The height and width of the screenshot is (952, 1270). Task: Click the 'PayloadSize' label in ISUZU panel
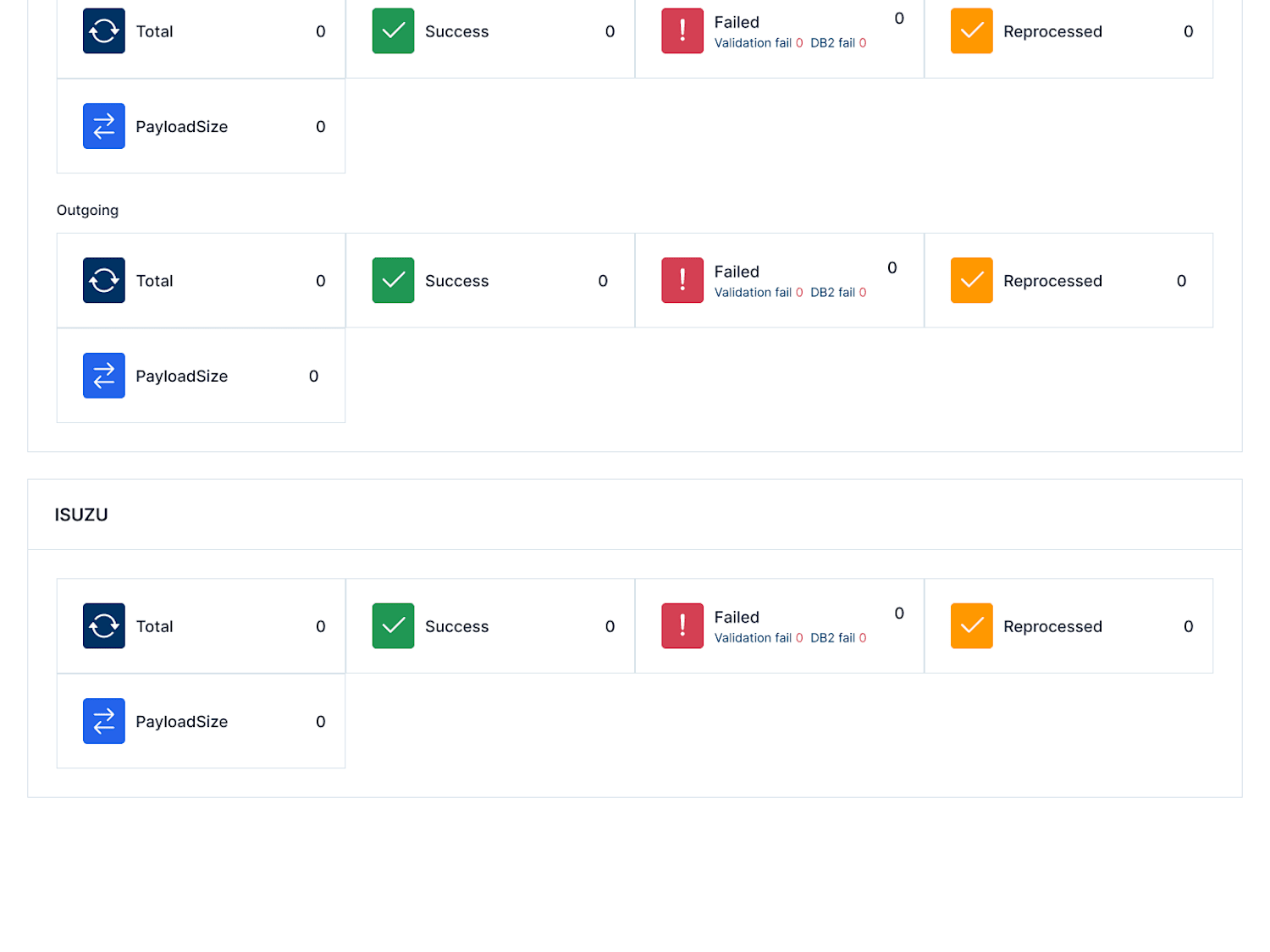(x=181, y=722)
